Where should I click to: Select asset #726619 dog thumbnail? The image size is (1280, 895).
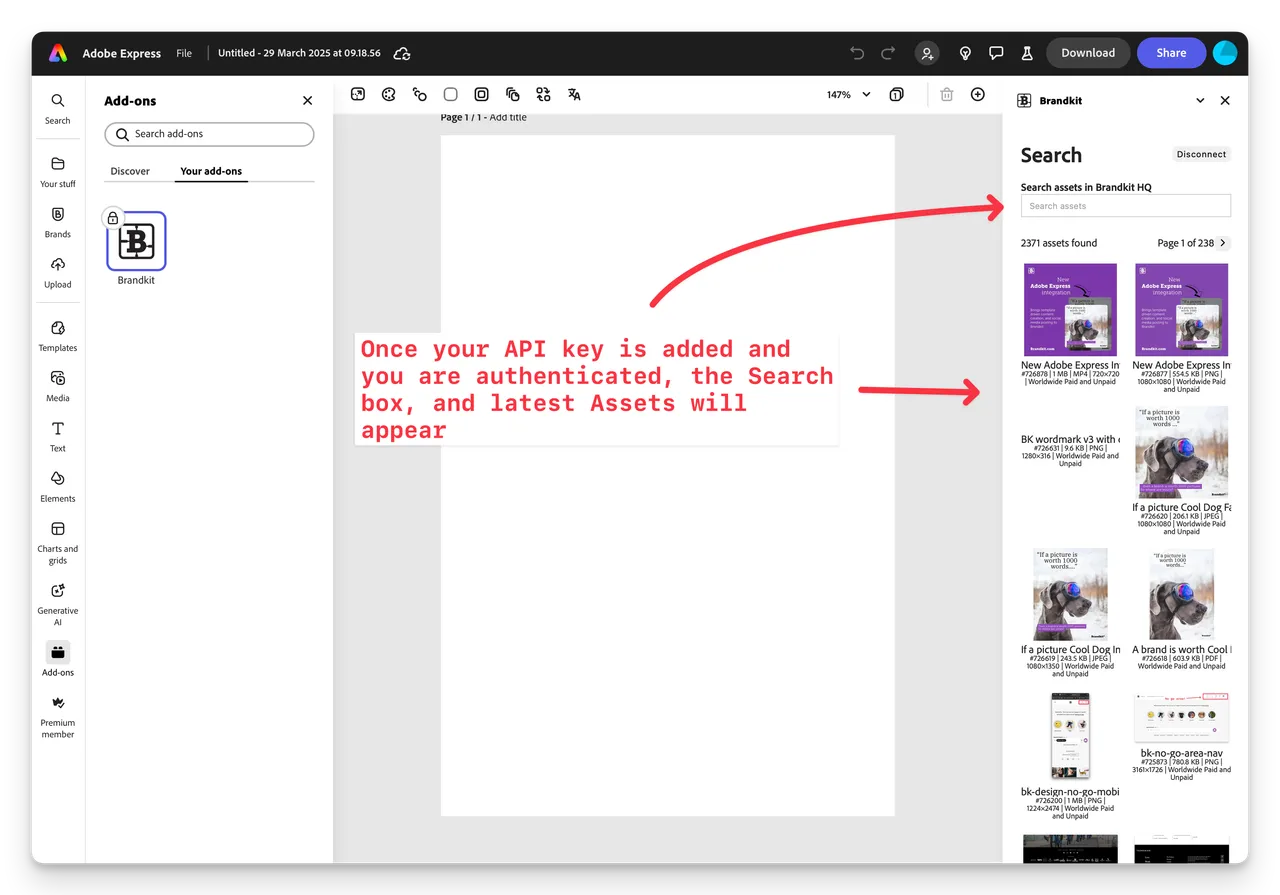click(1070, 594)
